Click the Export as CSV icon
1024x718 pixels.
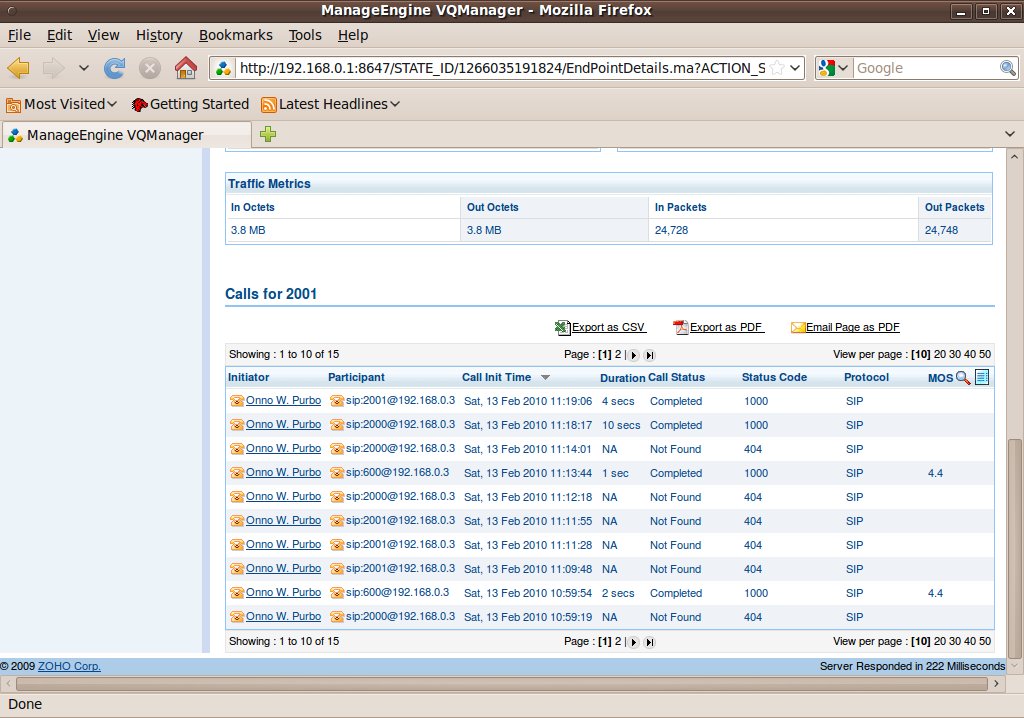coord(563,328)
